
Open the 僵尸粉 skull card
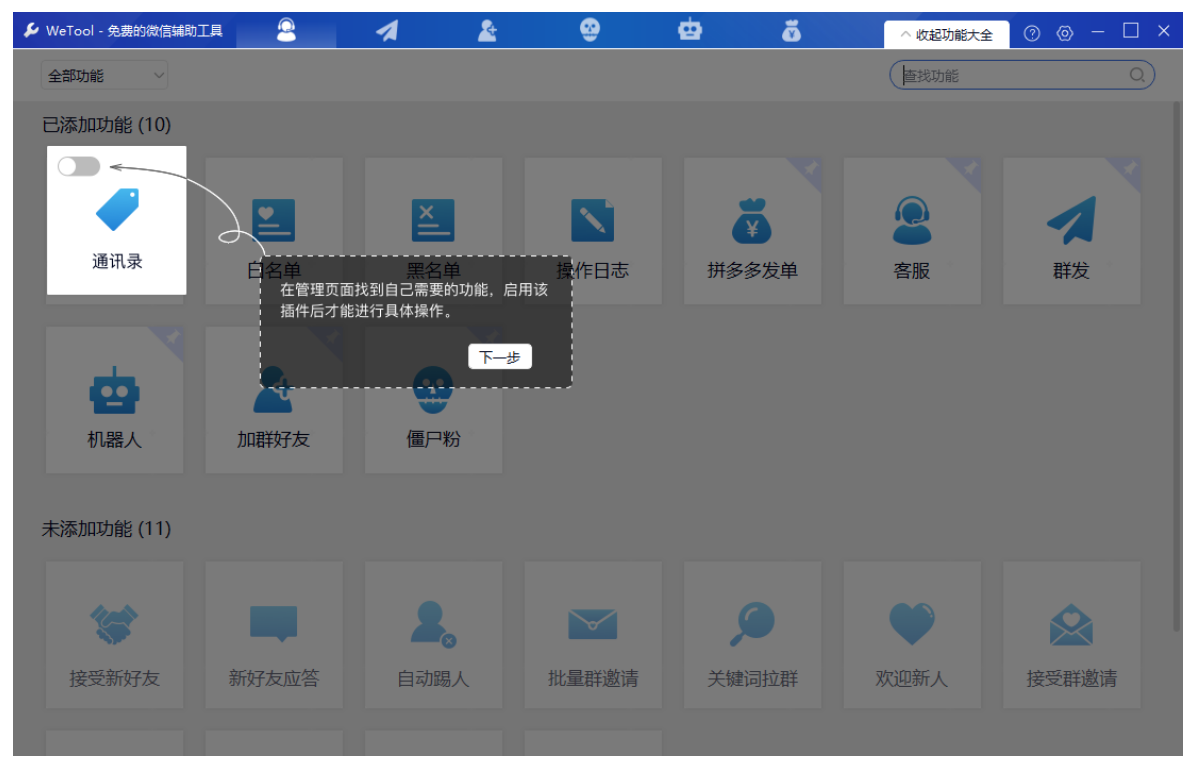[x=433, y=400]
